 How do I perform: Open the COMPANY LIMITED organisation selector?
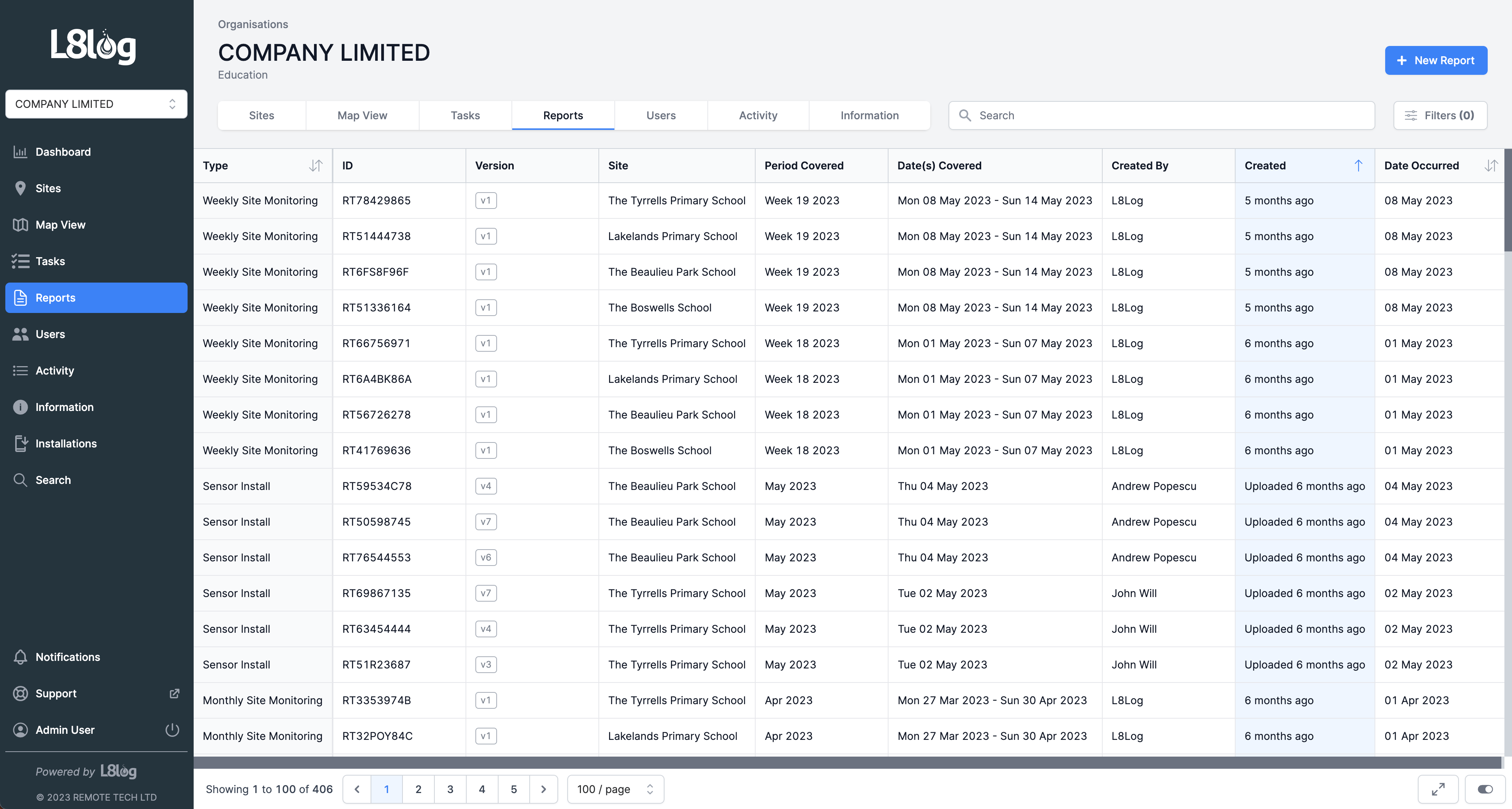coord(96,104)
